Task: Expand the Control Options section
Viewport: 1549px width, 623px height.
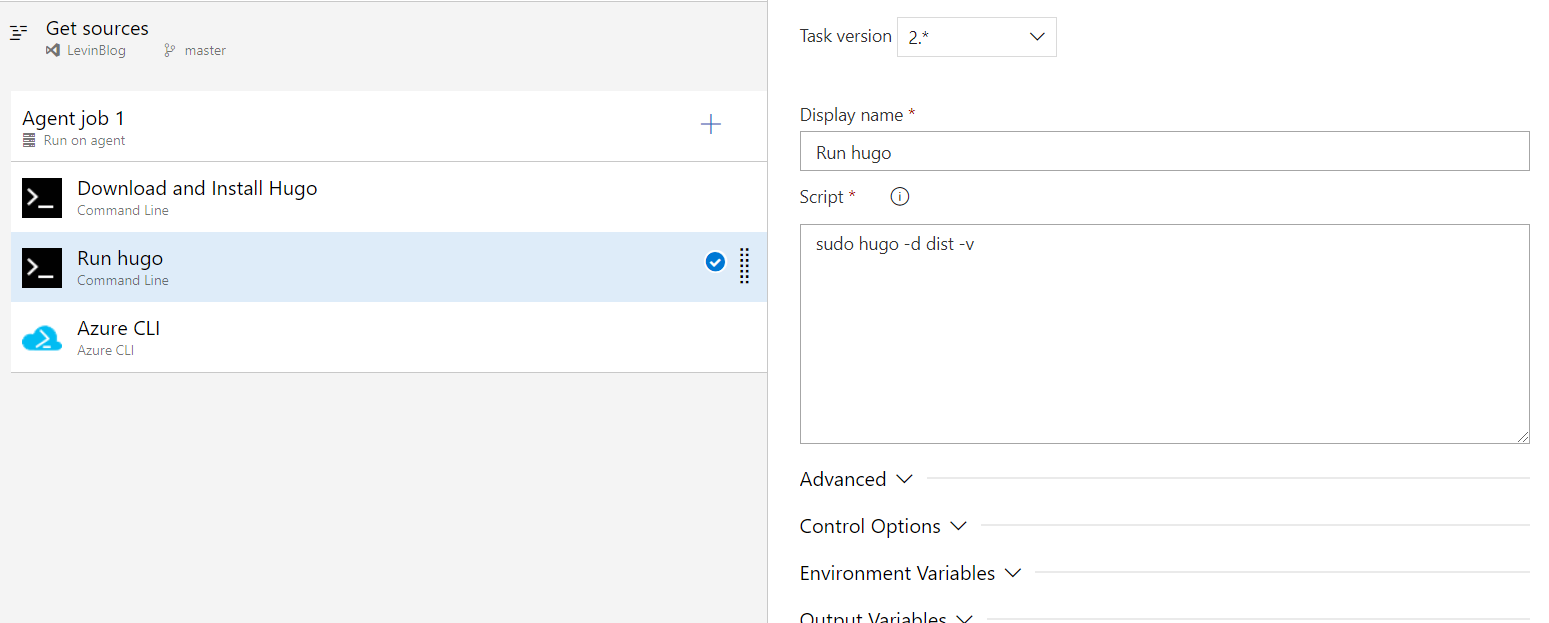Action: coord(883,526)
